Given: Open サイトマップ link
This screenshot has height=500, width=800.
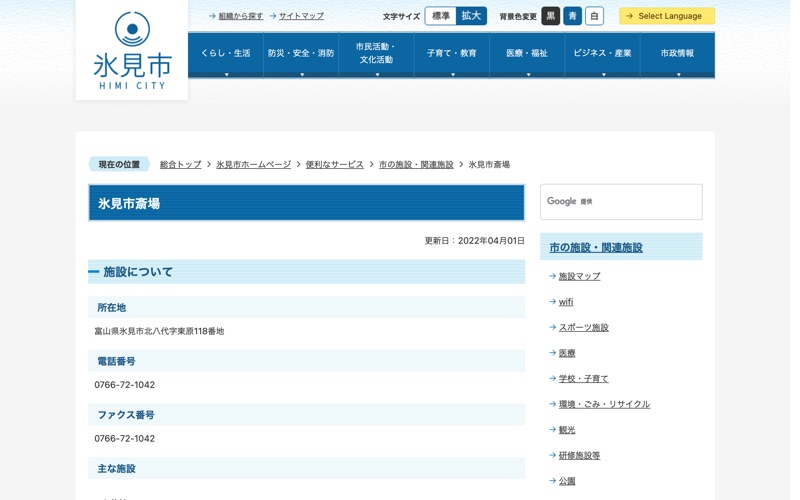Looking at the screenshot, I should tap(301, 16).
